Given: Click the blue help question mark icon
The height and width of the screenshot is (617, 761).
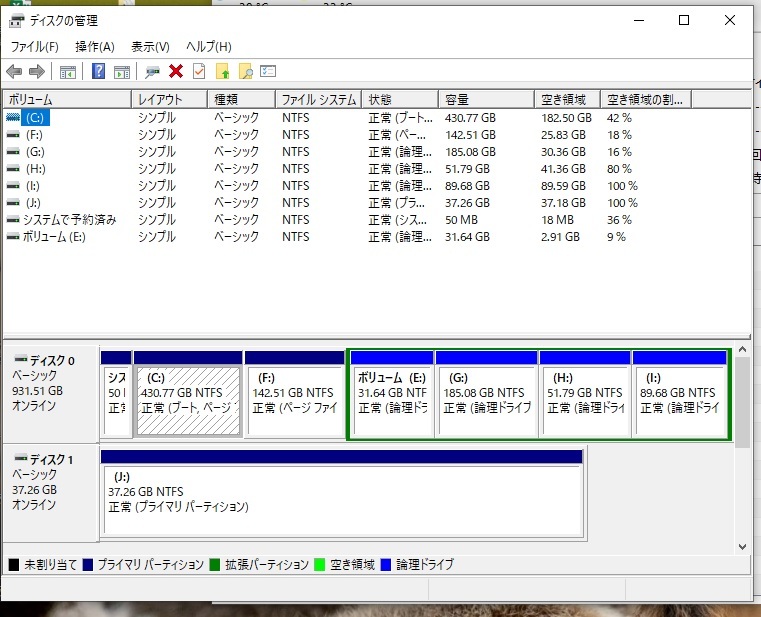Looking at the screenshot, I should (x=99, y=71).
